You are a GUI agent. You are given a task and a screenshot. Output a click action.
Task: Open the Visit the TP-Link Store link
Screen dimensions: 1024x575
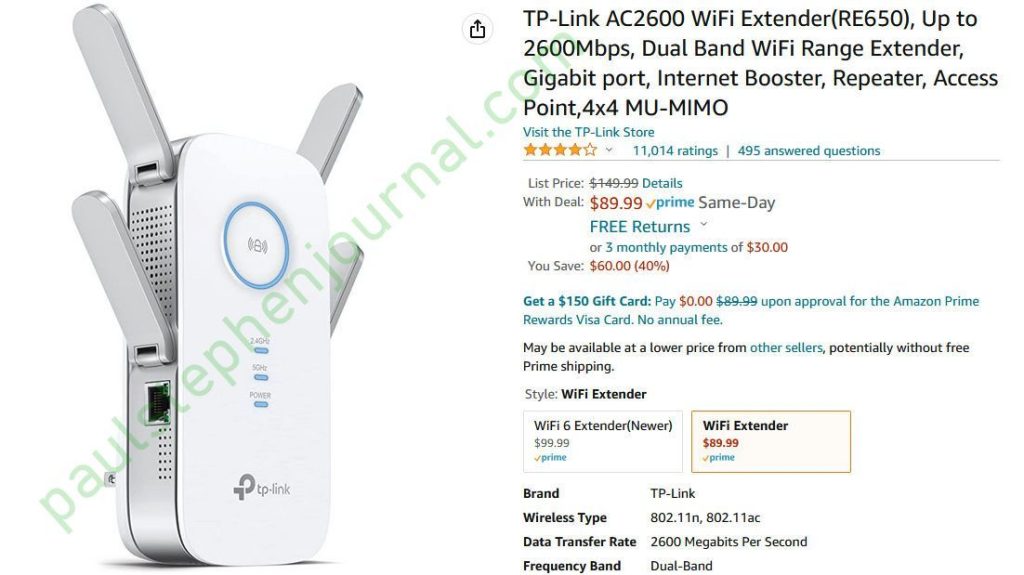(x=588, y=132)
